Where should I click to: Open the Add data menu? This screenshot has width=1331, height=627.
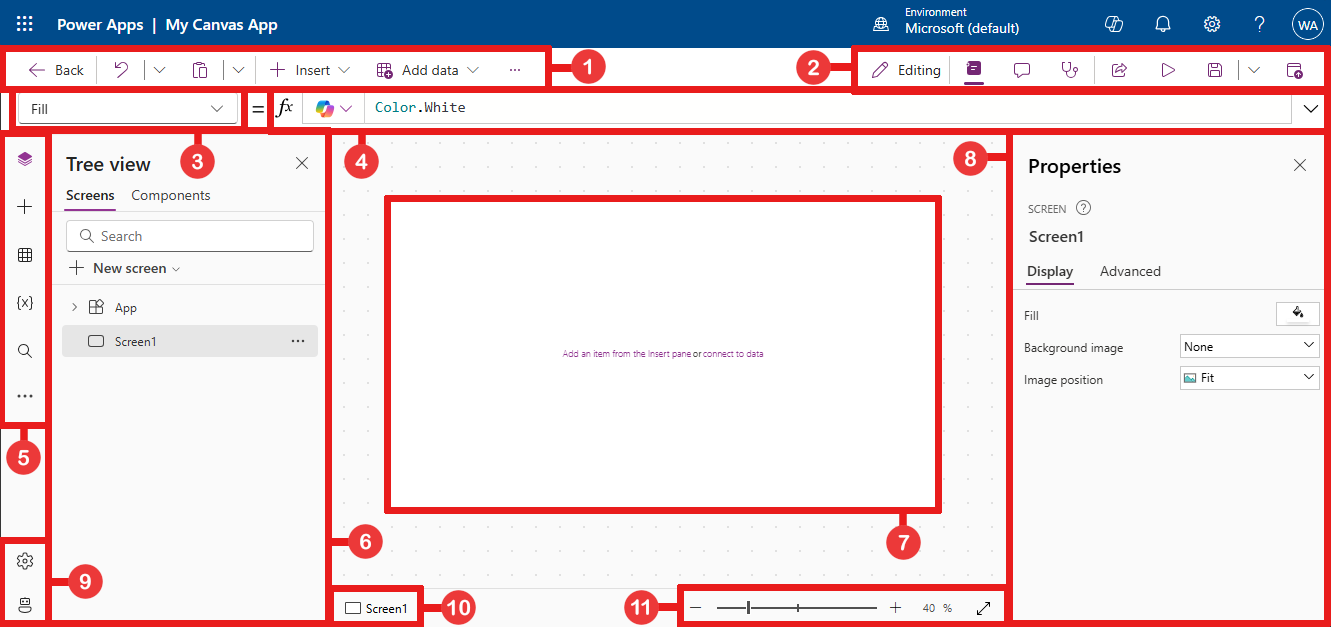[x=428, y=70]
